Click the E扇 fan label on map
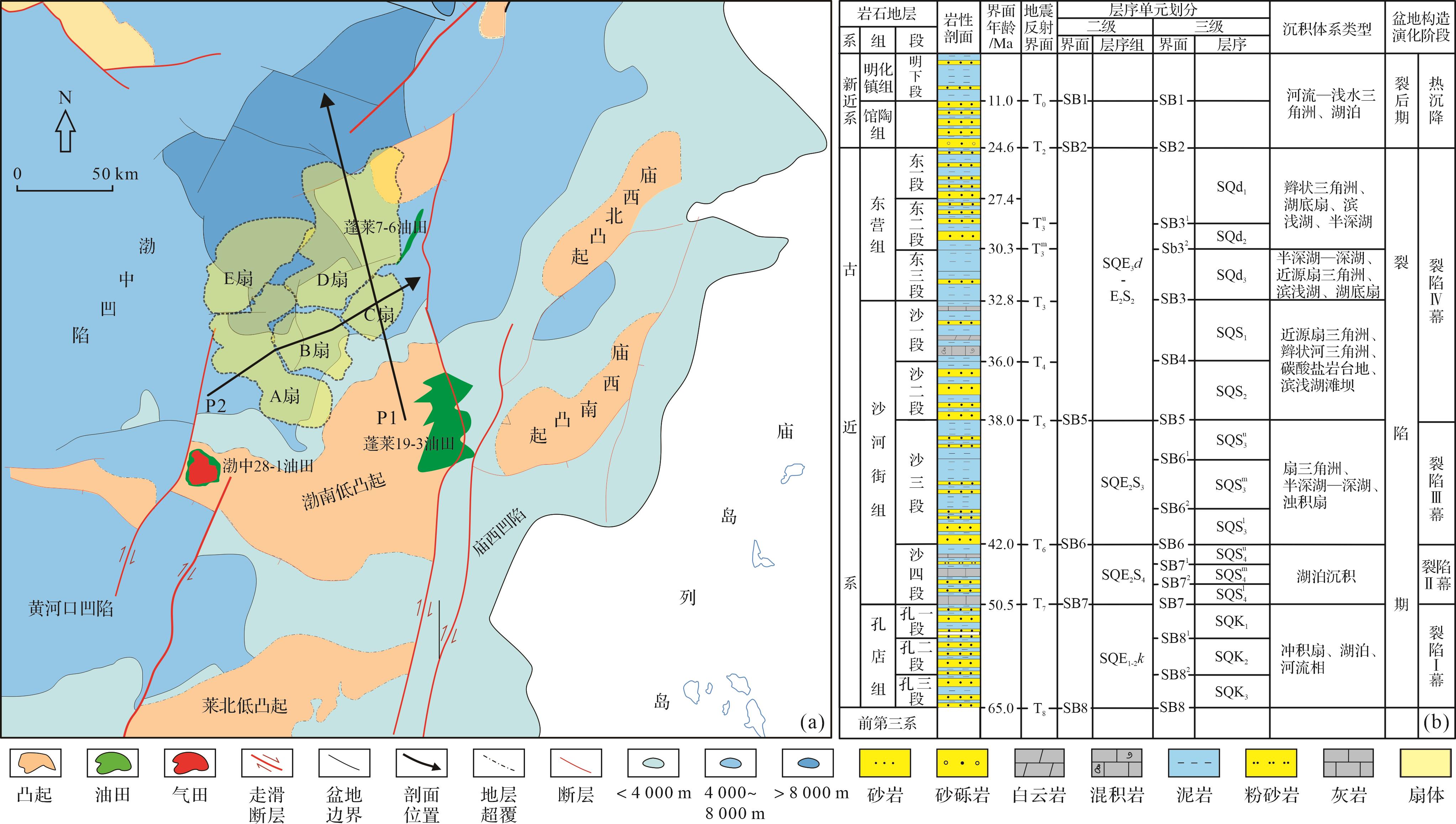 click(x=238, y=279)
